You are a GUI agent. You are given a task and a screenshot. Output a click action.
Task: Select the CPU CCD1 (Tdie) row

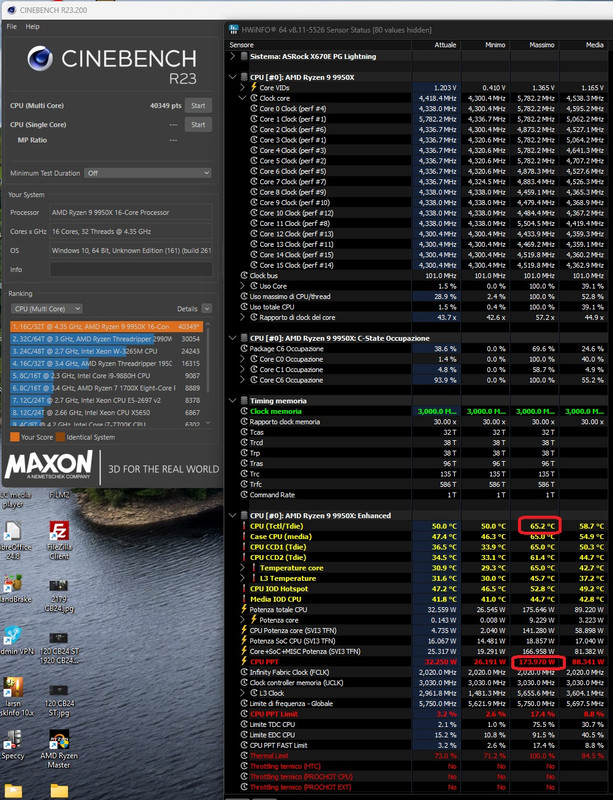coord(416,547)
